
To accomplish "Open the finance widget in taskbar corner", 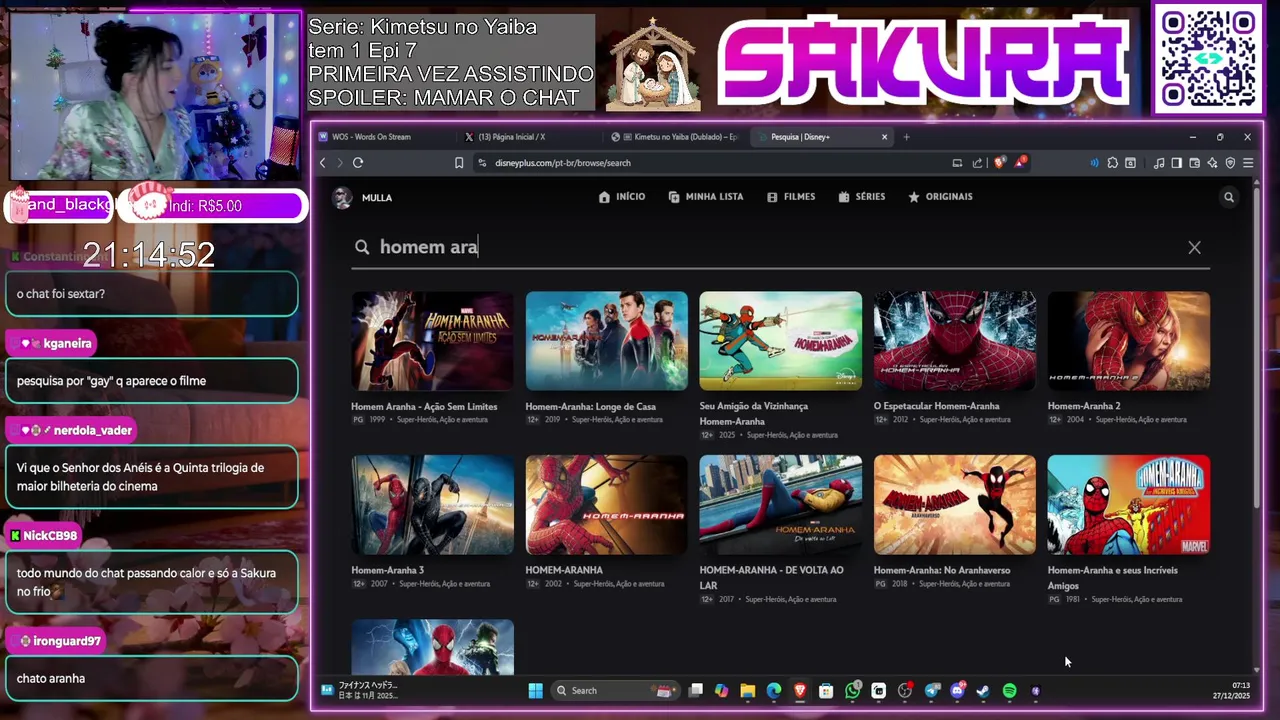I will [x=360, y=691].
